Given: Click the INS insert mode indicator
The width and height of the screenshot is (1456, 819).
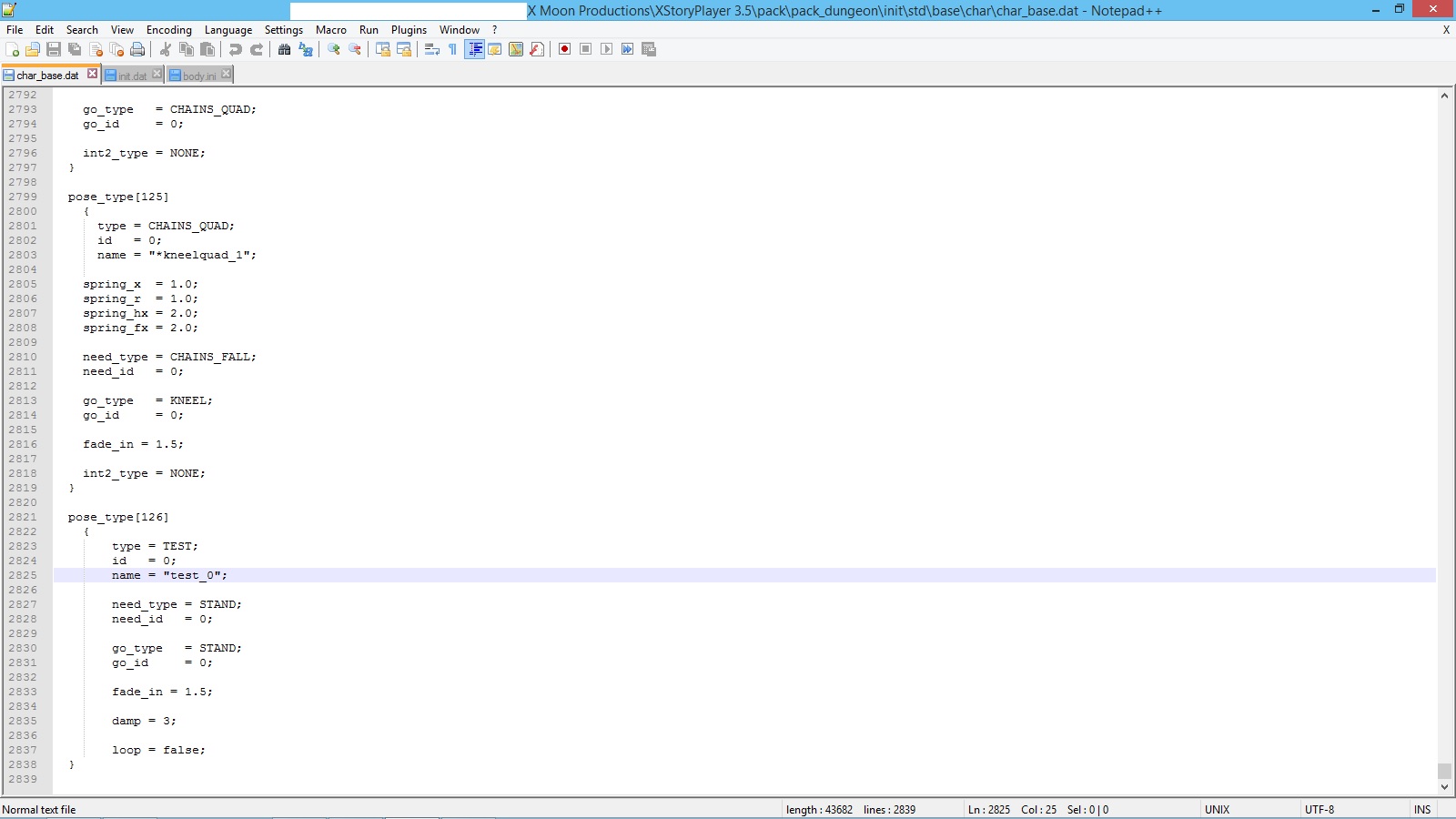Looking at the screenshot, I should 1421,809.
